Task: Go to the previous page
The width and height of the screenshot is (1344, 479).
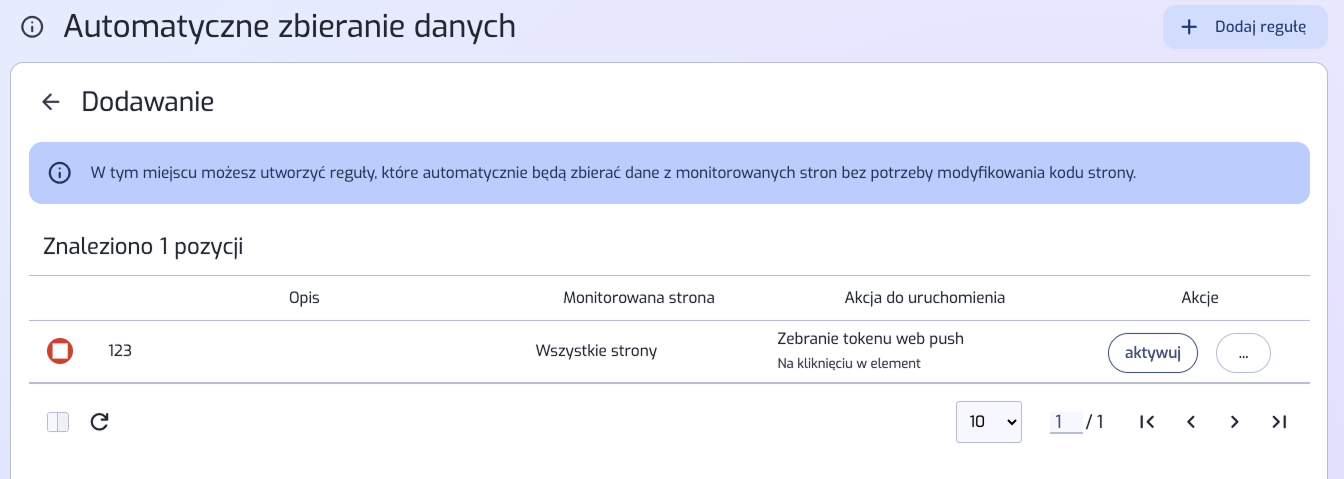Action: click(x=1191, y=422)
